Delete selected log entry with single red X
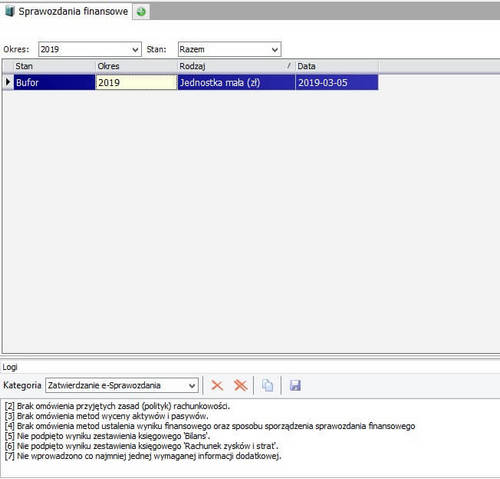 217,385
